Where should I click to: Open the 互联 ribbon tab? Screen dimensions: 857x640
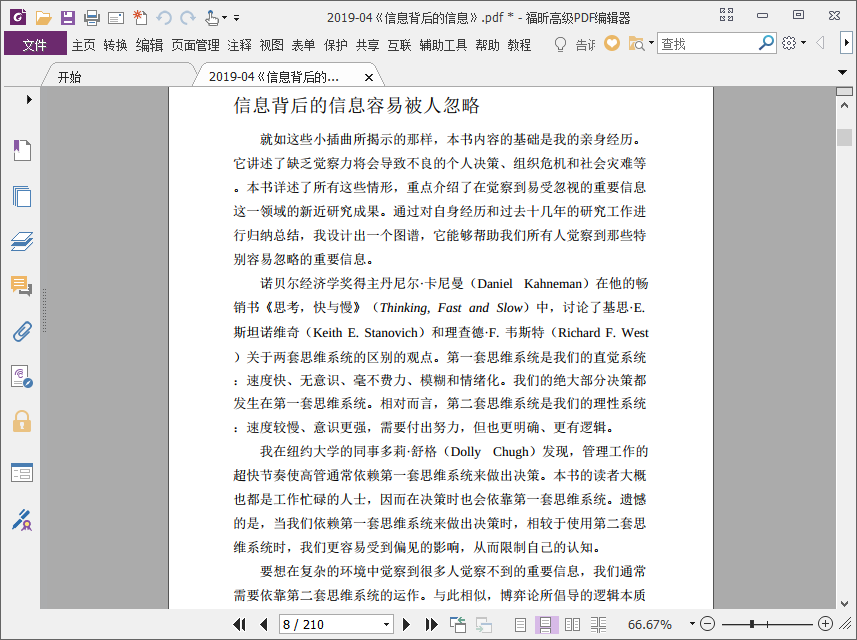pos(399,45)
